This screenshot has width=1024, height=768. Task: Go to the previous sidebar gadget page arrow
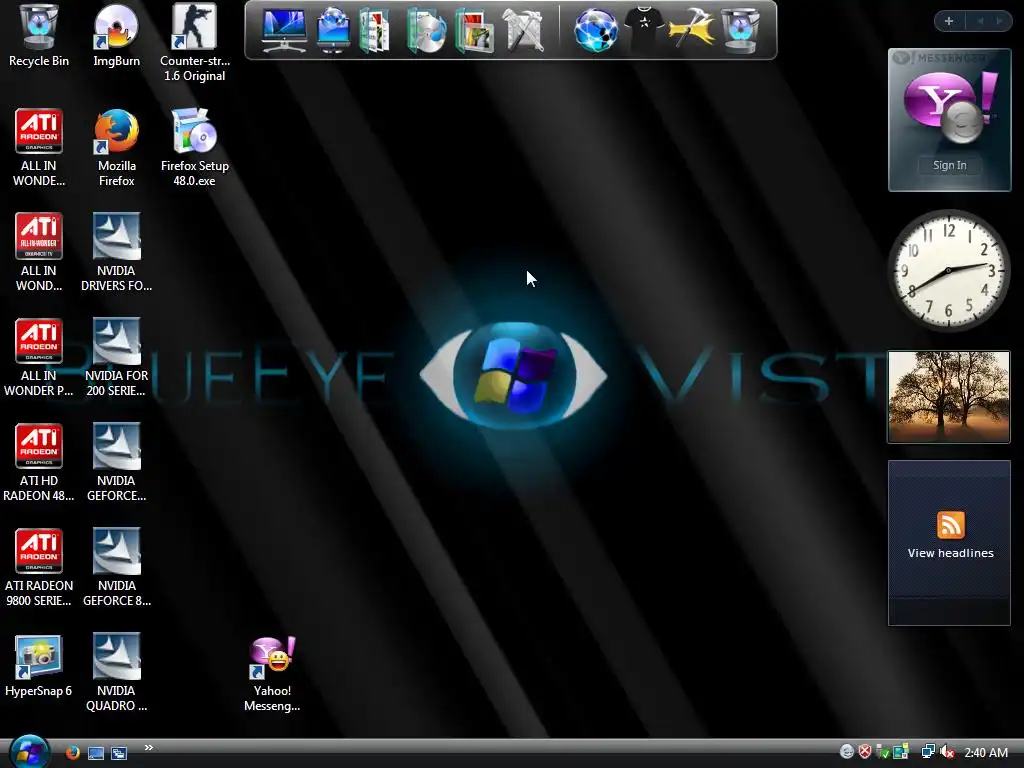[980, 21]
